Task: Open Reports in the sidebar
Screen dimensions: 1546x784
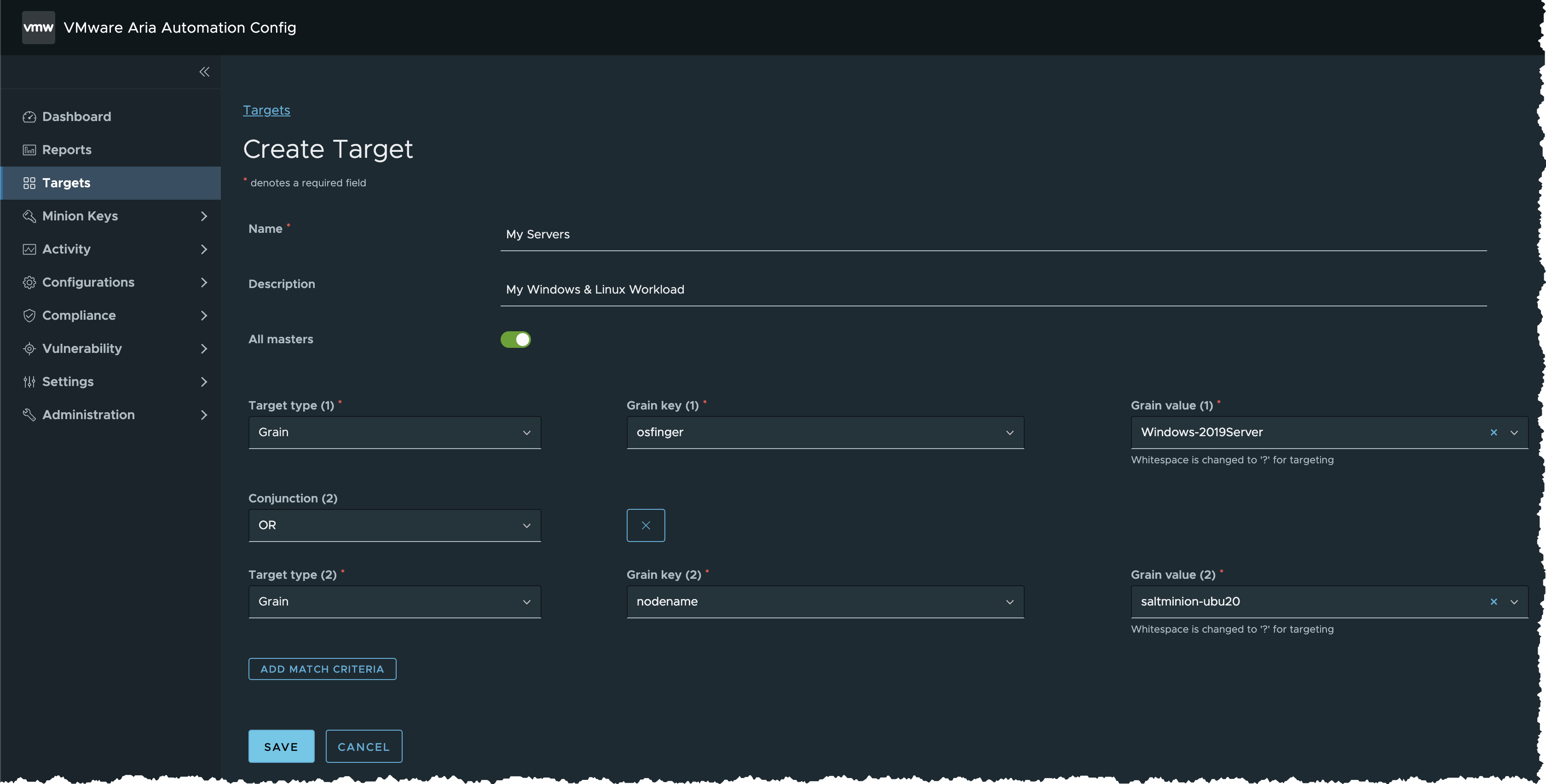Action: pyautogui.click(x=111, y=150)
